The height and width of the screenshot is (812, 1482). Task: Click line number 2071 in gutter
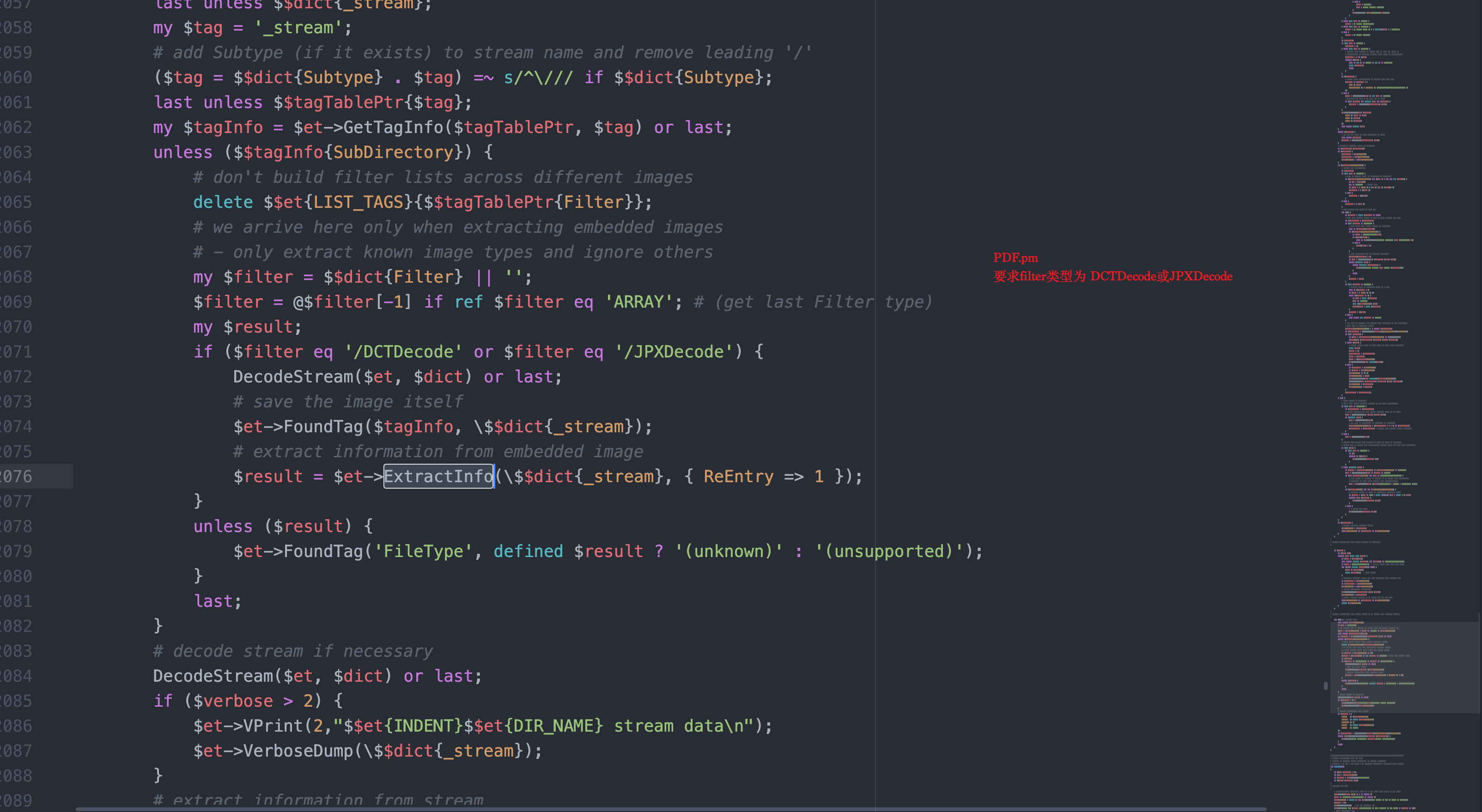(16, 351)
